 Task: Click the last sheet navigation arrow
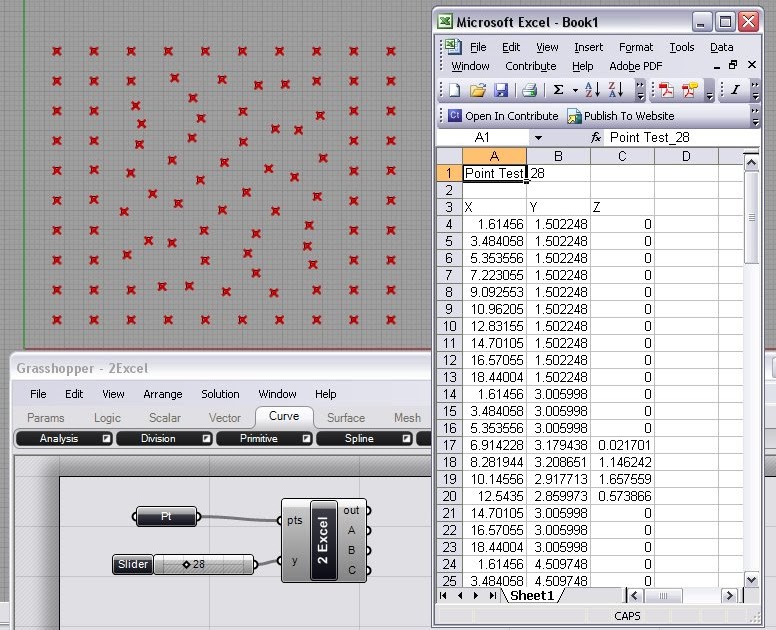tap(492, 595)
